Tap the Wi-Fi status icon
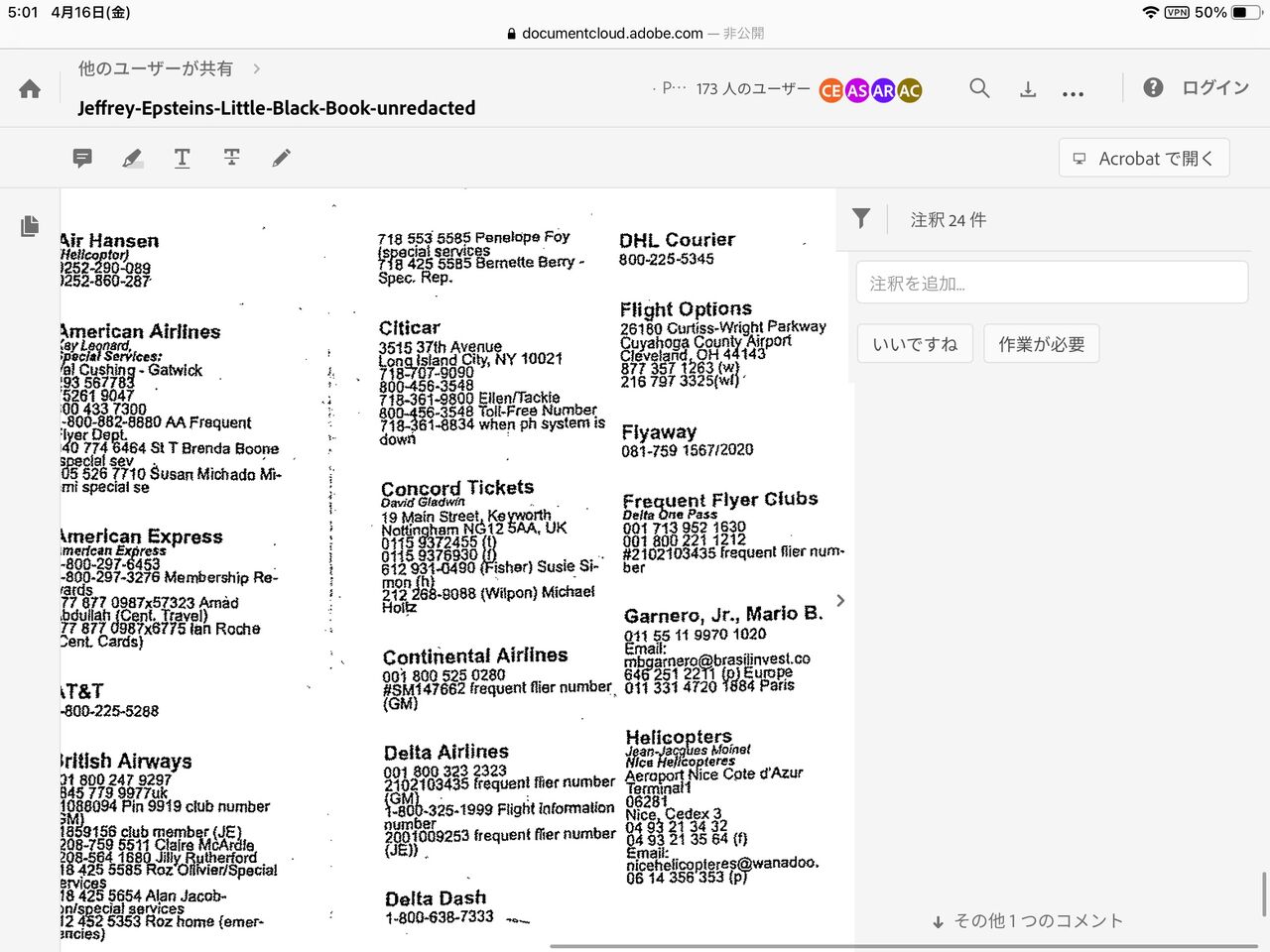Viewport: 1270px width, 952px height. 1151,12
